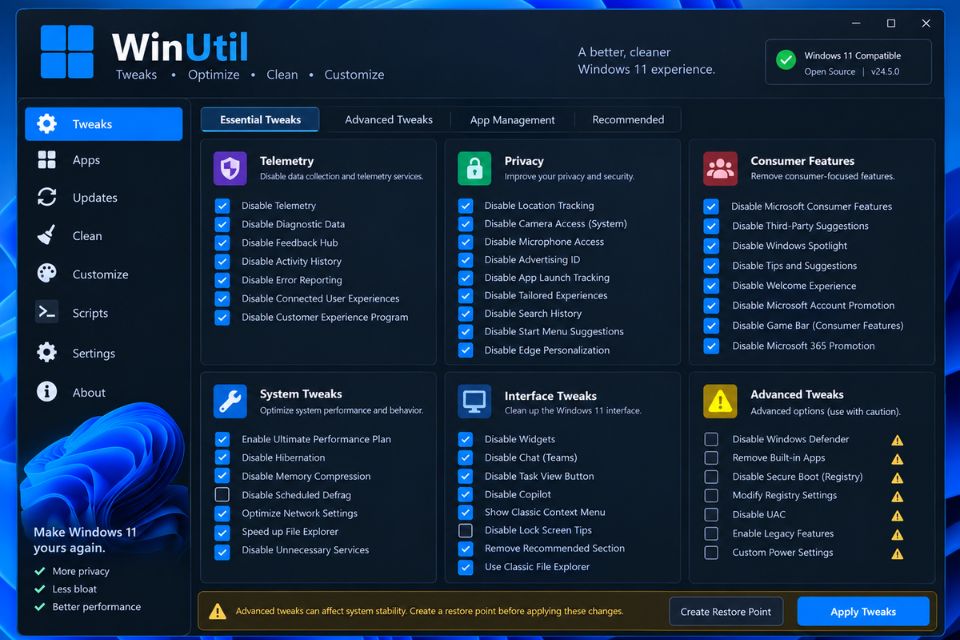Click the v24.5.0 version text
960x640 pixels.
[x=885, y=72]
